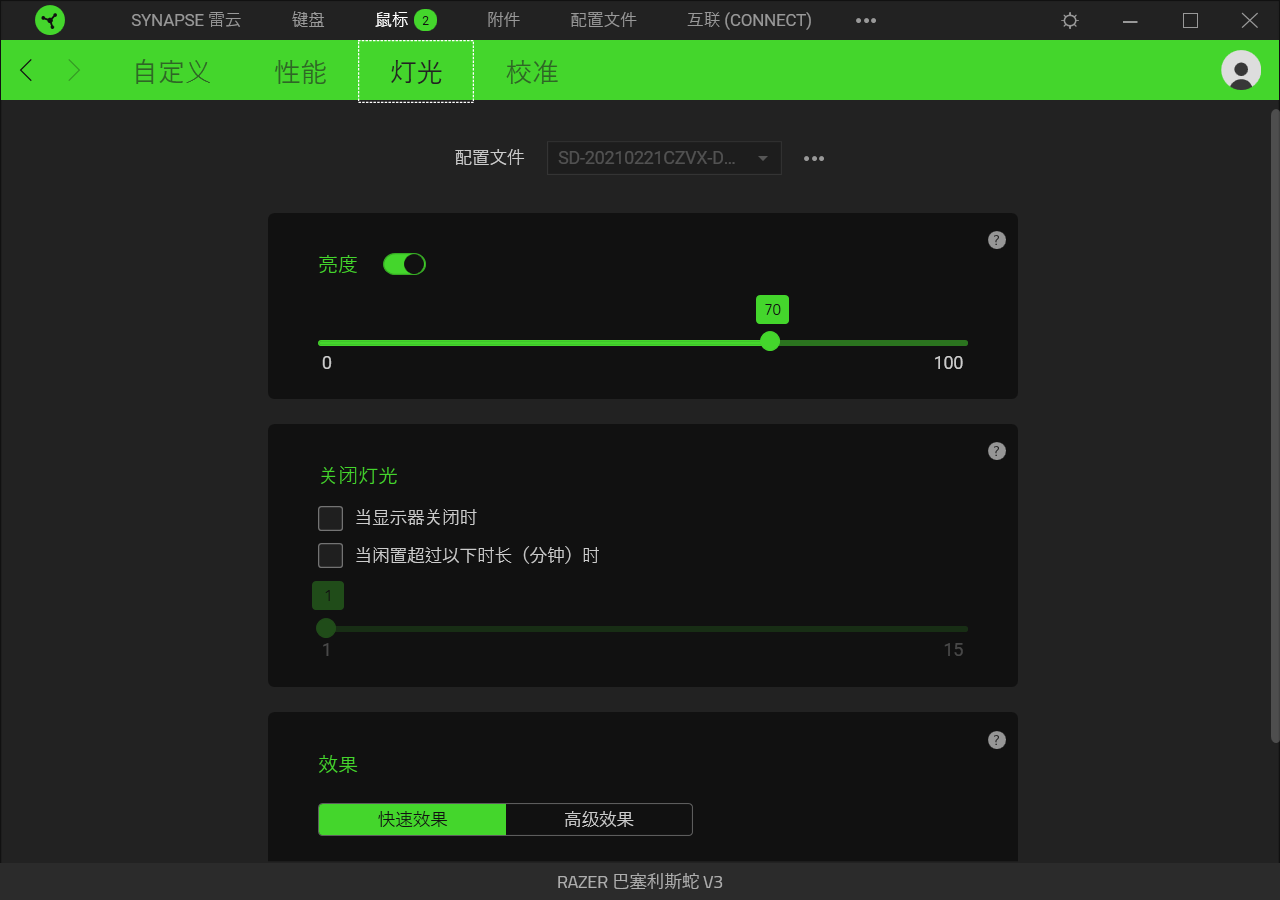Open settings via the gear icon
This screenshot has width=1280, height=900.
pyautogui.click(x=1070, y=20)
